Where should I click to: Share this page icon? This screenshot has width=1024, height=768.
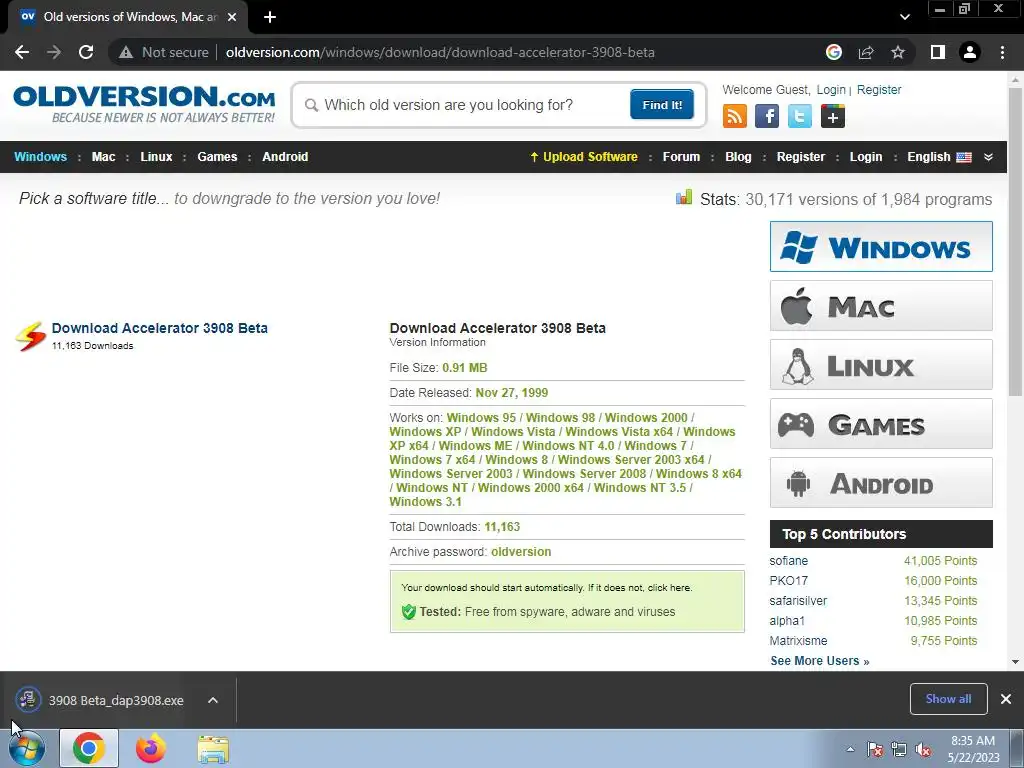pyautogui.click(x=866, y=52)
